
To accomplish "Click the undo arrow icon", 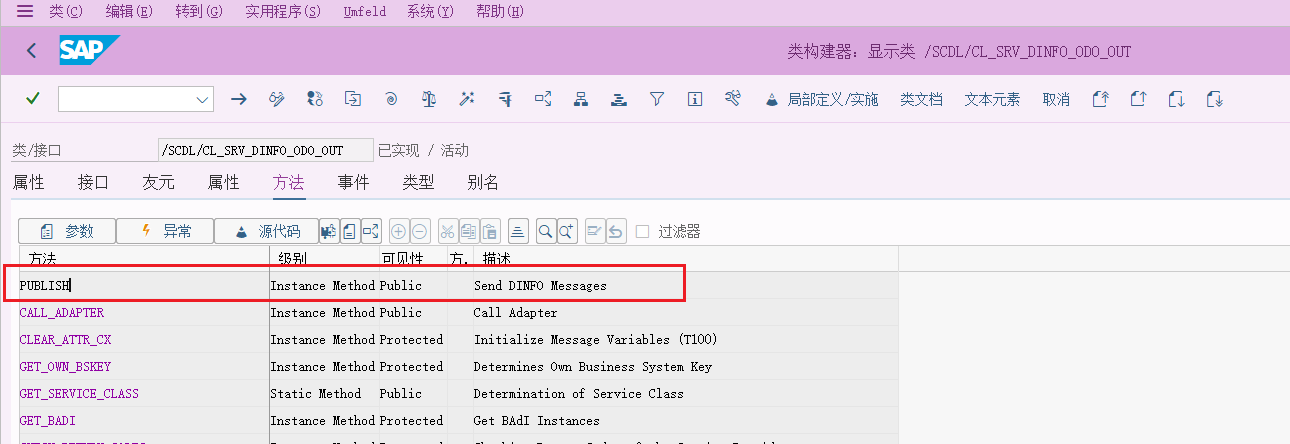I will [x=617, y=231].
